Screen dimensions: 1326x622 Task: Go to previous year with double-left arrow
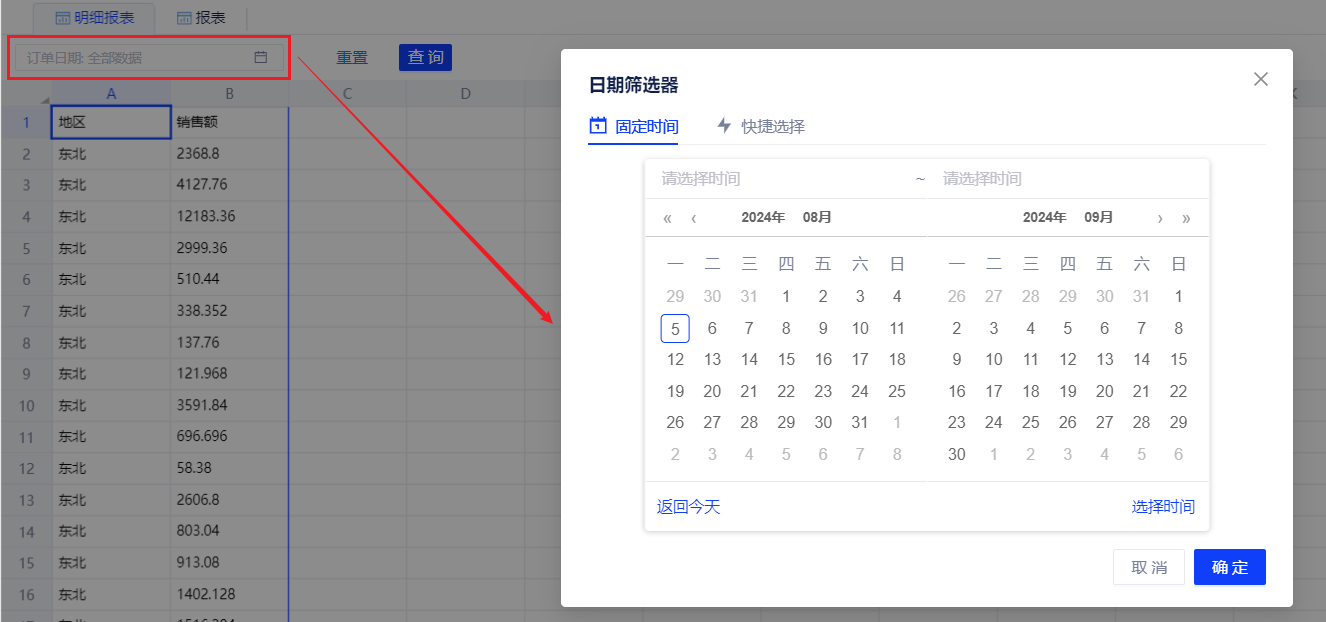pyautogui.click(x=667, y=218)
